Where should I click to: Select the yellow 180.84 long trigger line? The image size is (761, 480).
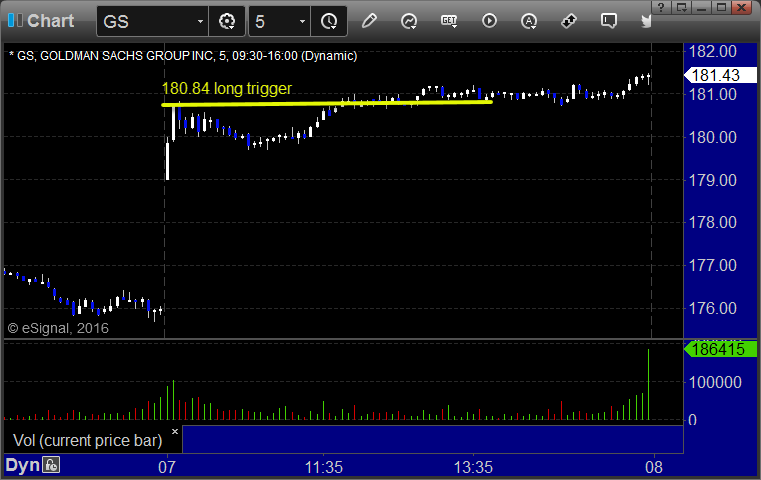click(327, 103)
